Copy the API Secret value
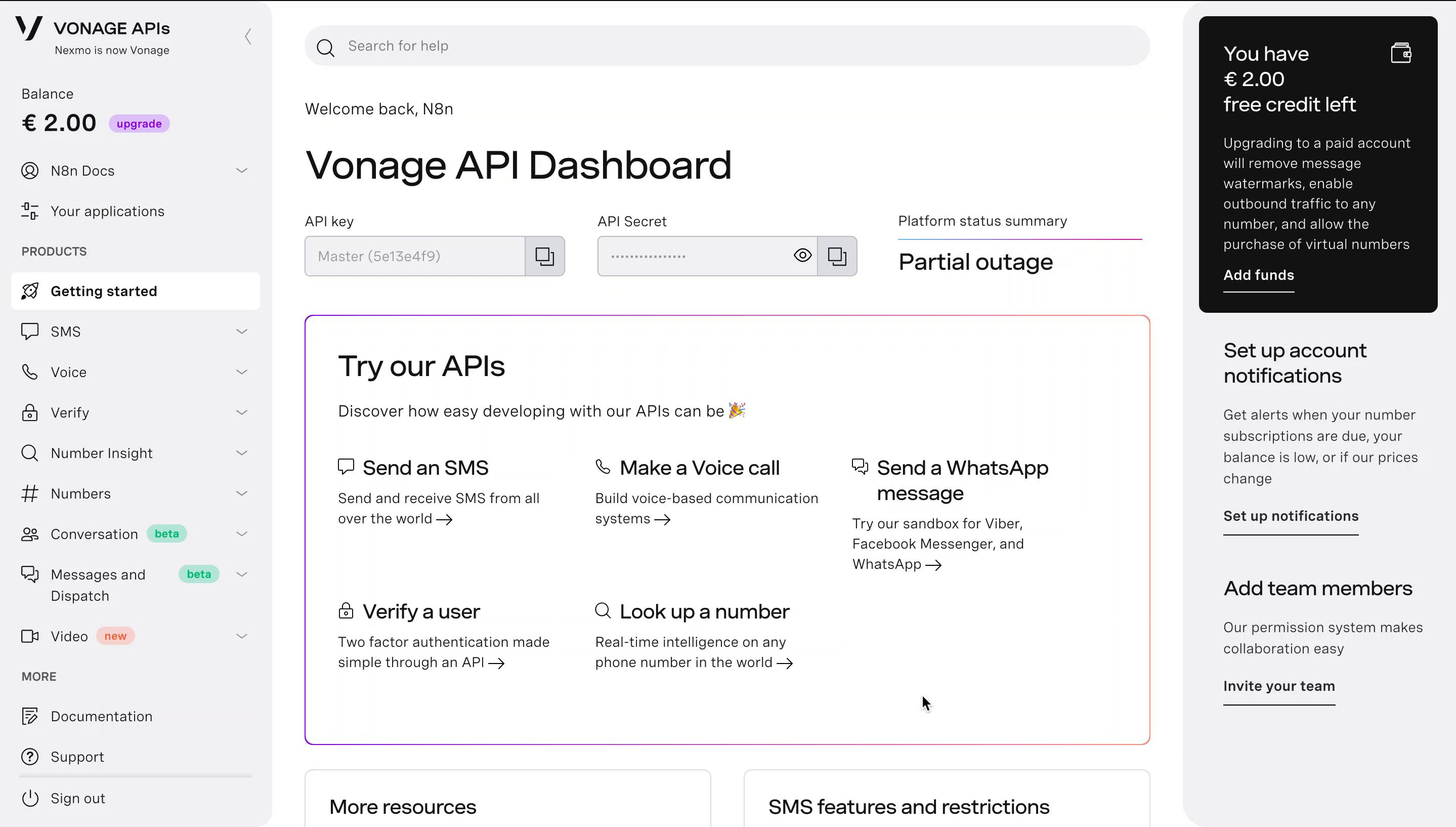This screenshot has width=1456, height=827. [837, 256]
